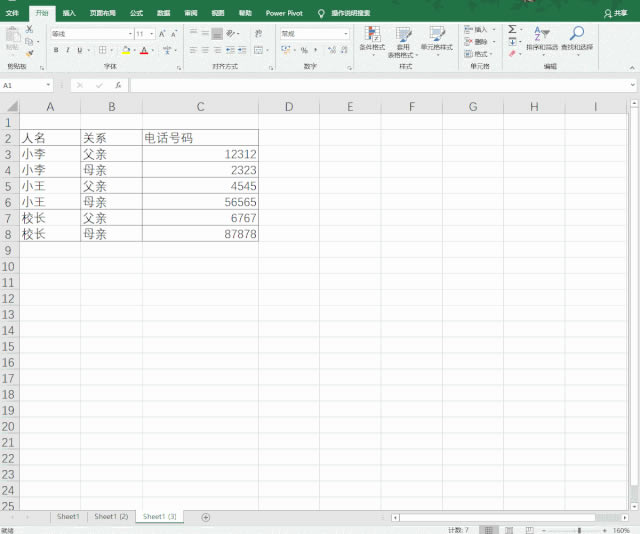Switch to the Sheet1 (2) worksheet tab

tap(111, 517)
